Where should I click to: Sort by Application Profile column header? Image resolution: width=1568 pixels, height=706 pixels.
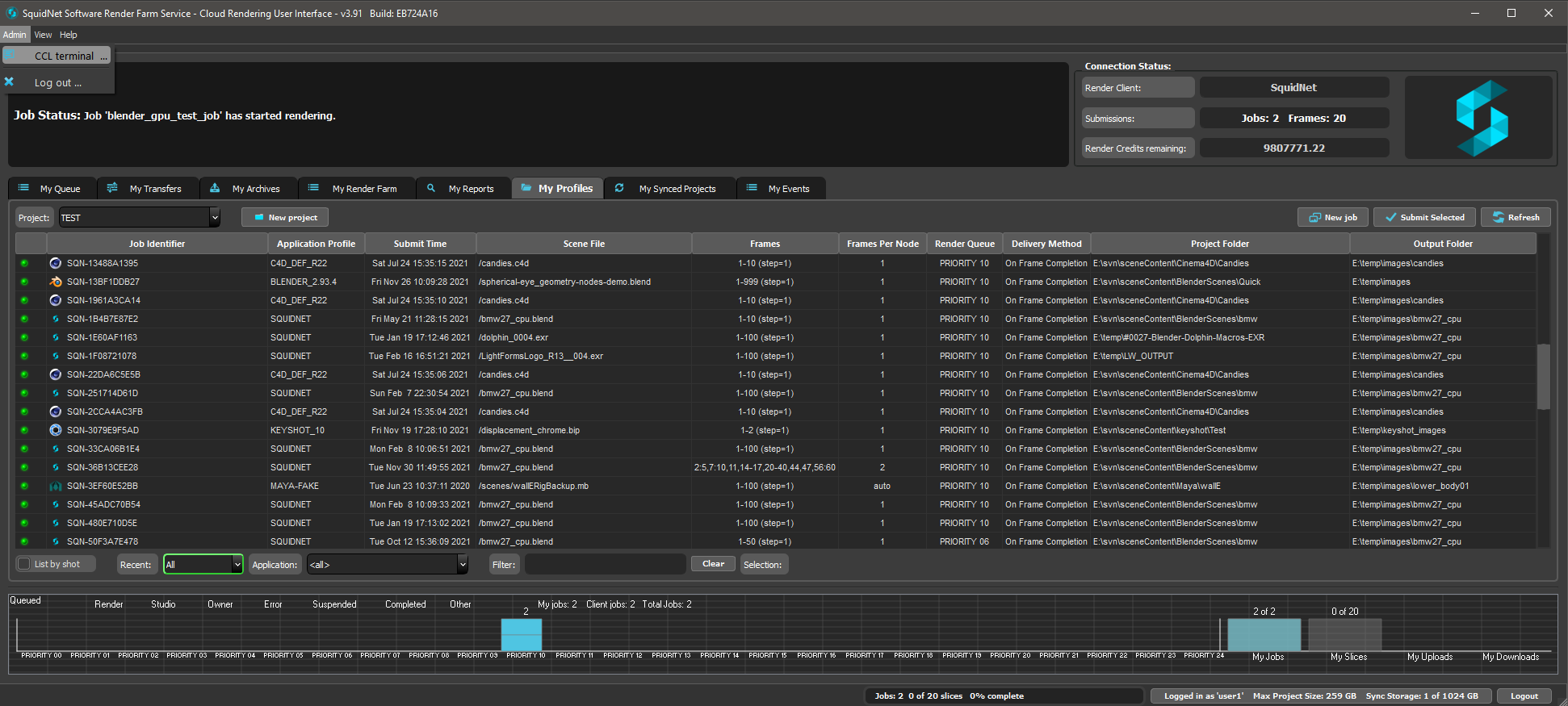click(x=316, y=244)
